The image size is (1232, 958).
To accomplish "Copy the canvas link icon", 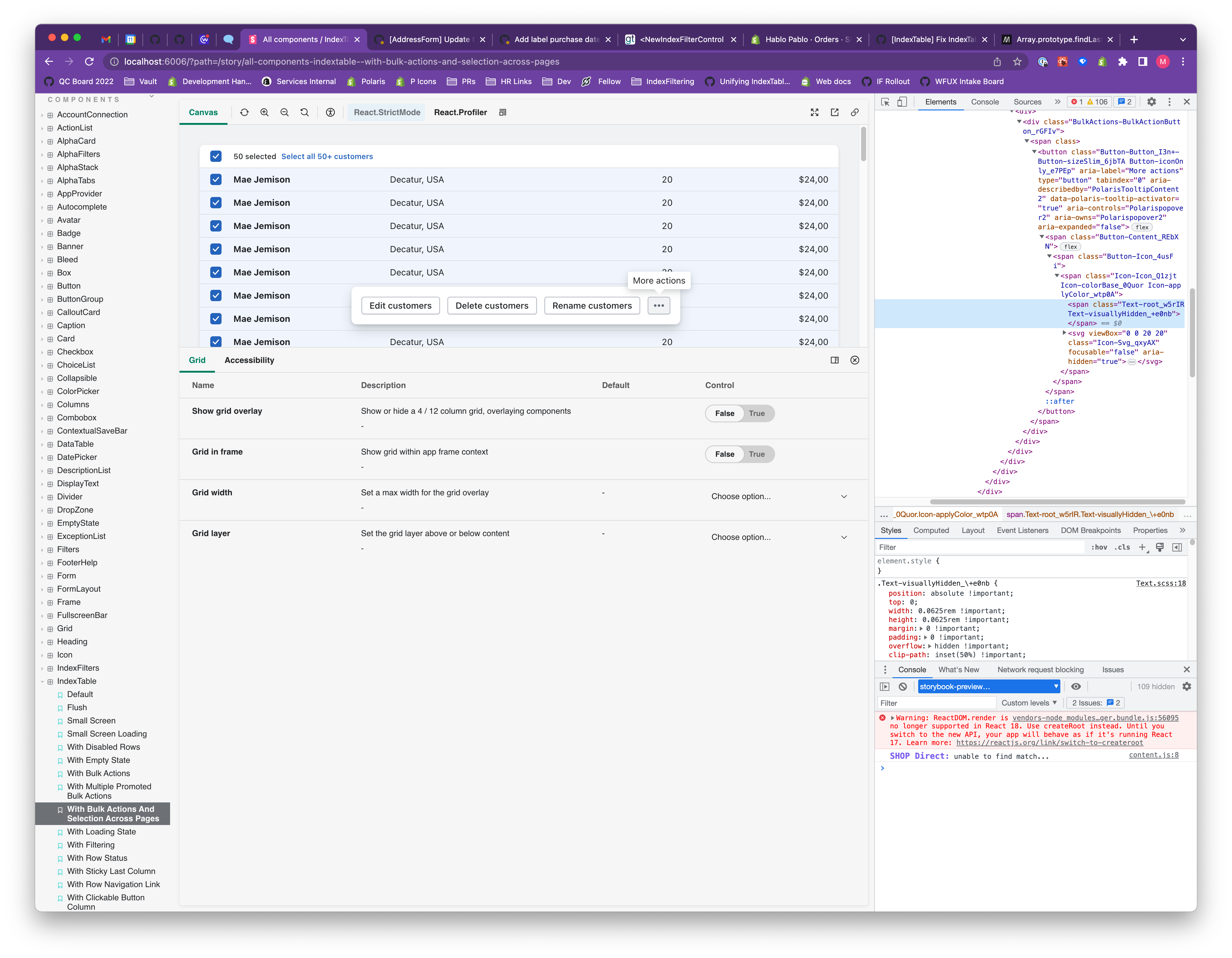I will coord(855,112).
